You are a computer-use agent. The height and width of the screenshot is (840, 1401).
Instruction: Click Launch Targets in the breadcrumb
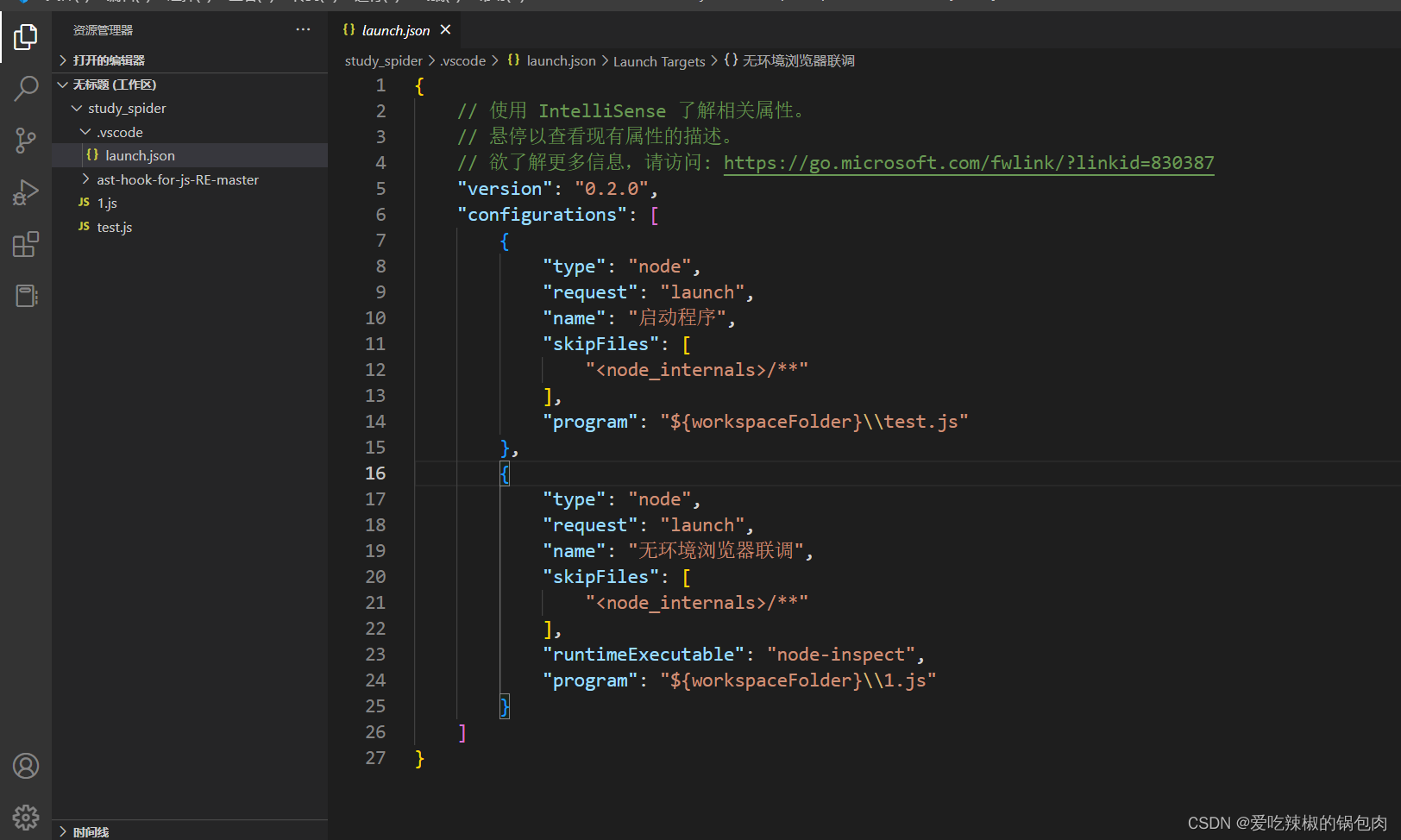click(x=659, y=61)
